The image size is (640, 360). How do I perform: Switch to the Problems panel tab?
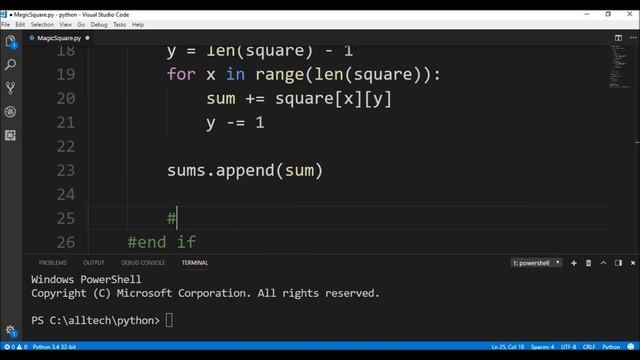click(x=53, y=263)
